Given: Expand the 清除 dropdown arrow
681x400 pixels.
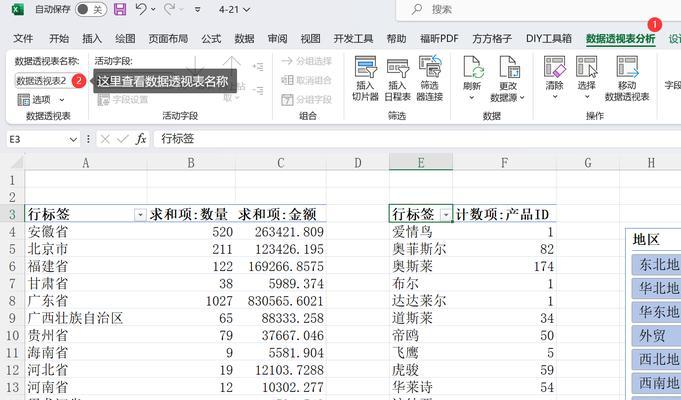Looking at the screenshot, I should tap(555, 97).
